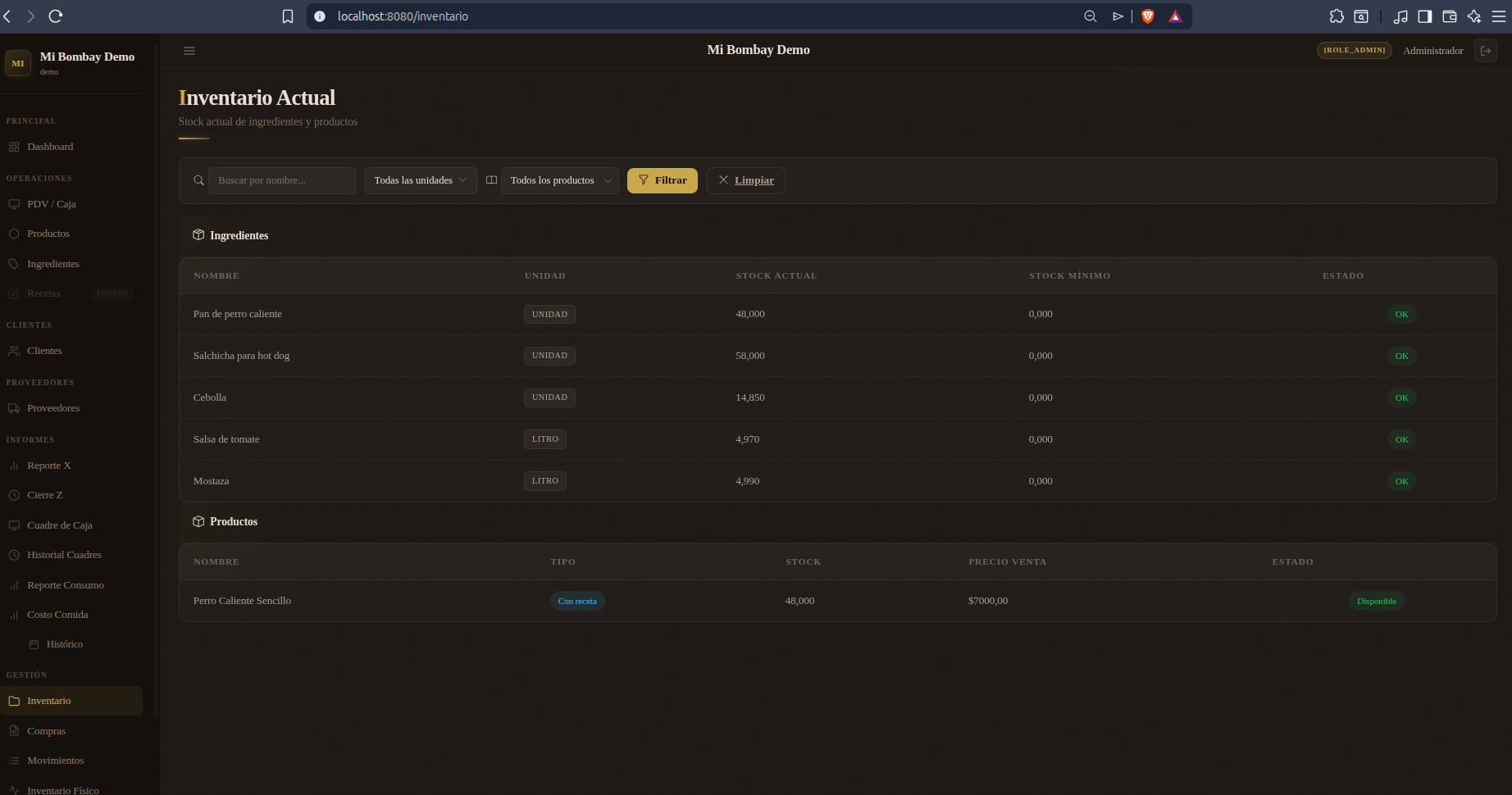Open the browser main hamburger menu
The height and width of the screenshot is (795, 1512).
(1499, 16)
